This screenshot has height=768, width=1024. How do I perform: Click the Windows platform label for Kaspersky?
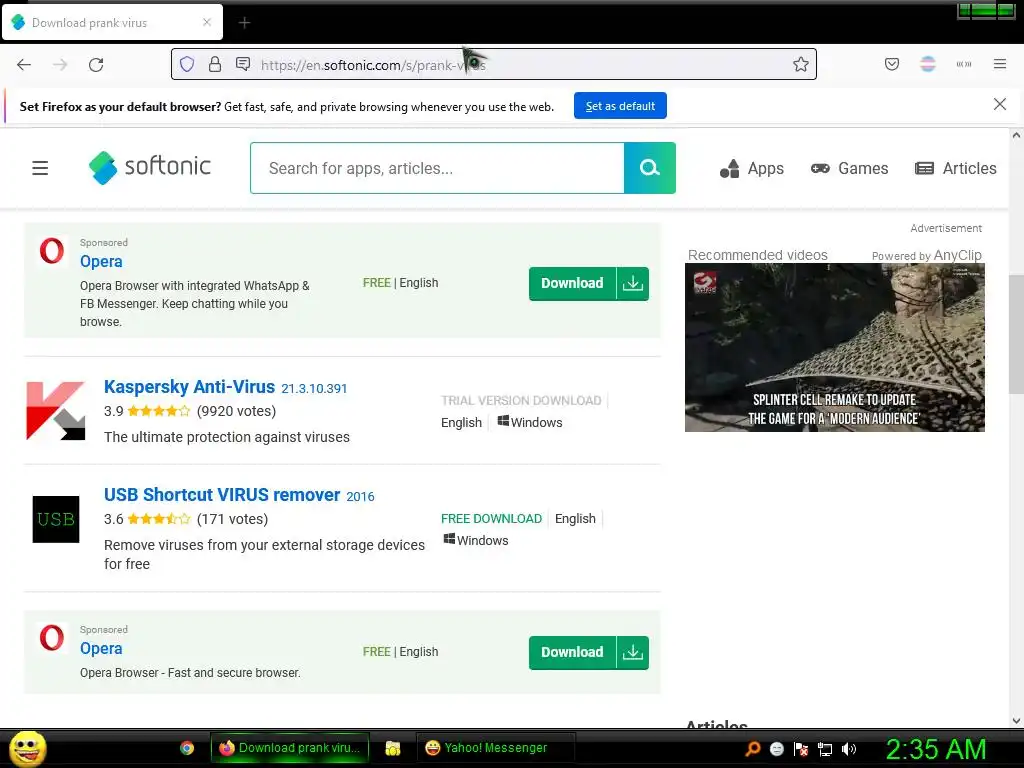(530, 423)
